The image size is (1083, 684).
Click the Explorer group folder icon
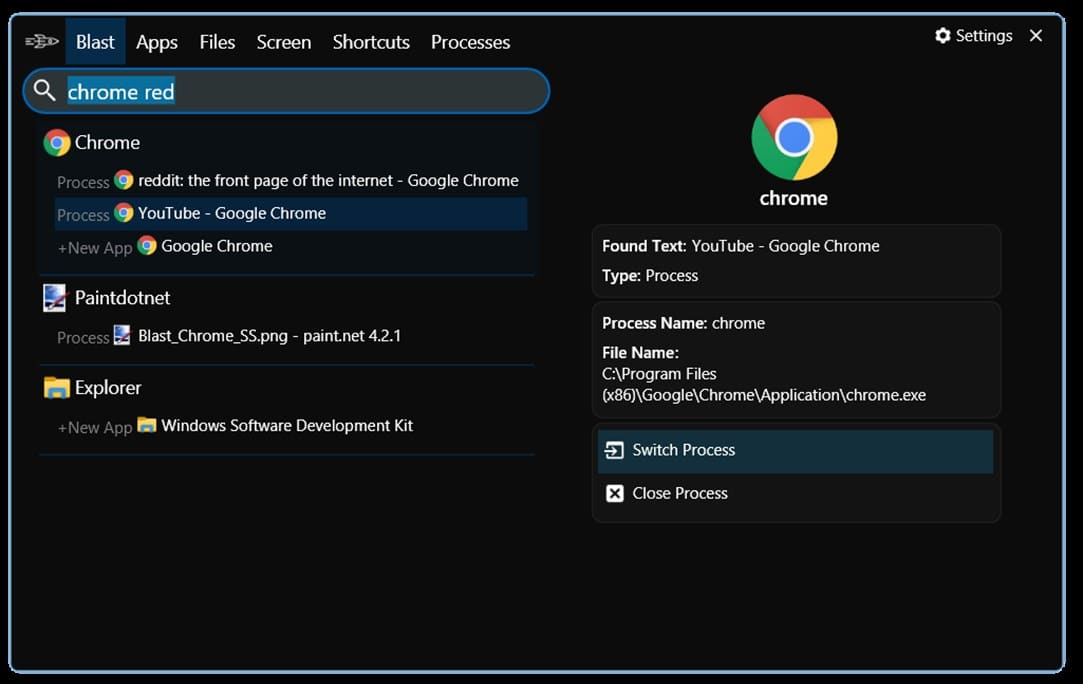coord(57,388)
